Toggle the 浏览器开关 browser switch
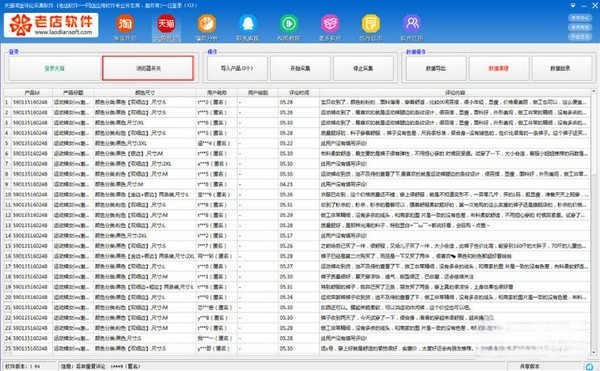 coord(148,68)
